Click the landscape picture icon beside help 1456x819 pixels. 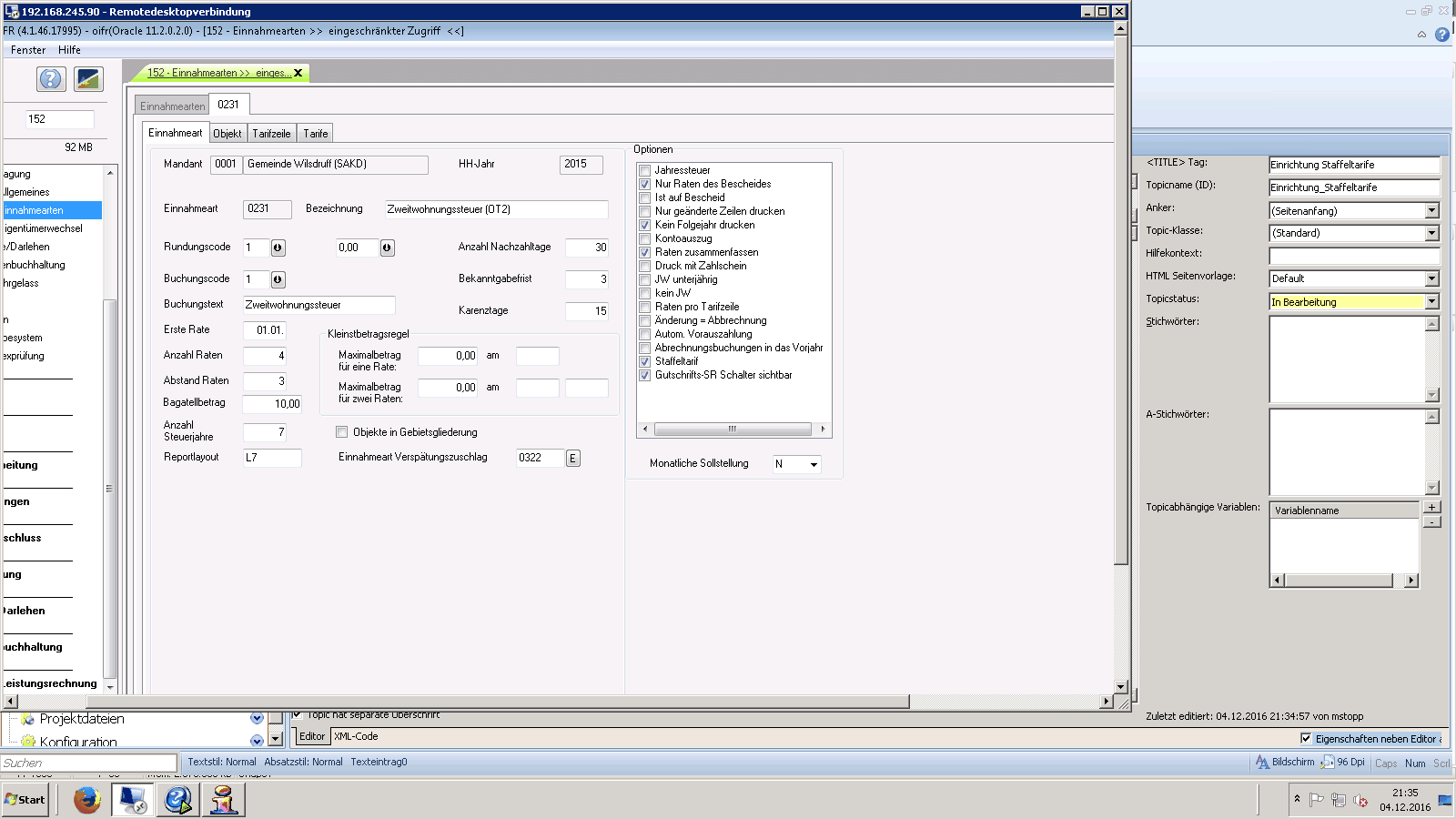click(88, 79)
